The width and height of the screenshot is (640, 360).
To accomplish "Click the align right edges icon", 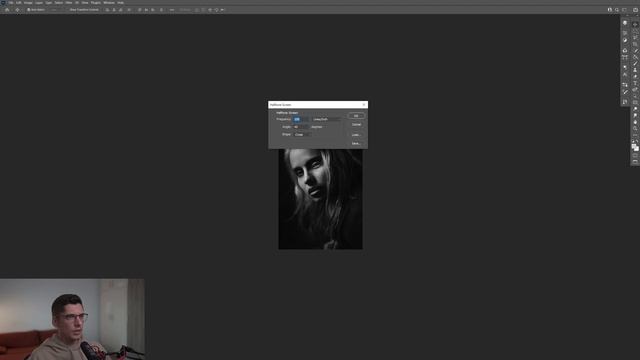I will (x=121, y=9).
